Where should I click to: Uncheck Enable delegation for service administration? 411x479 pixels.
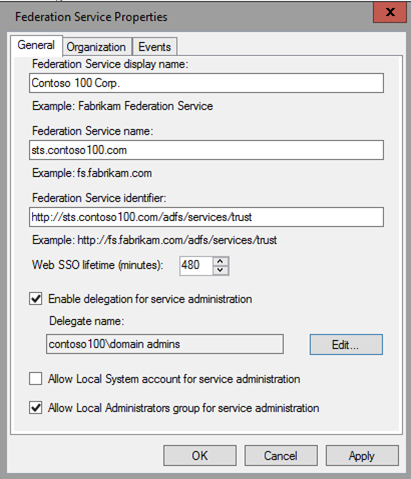tap(36, 299)
